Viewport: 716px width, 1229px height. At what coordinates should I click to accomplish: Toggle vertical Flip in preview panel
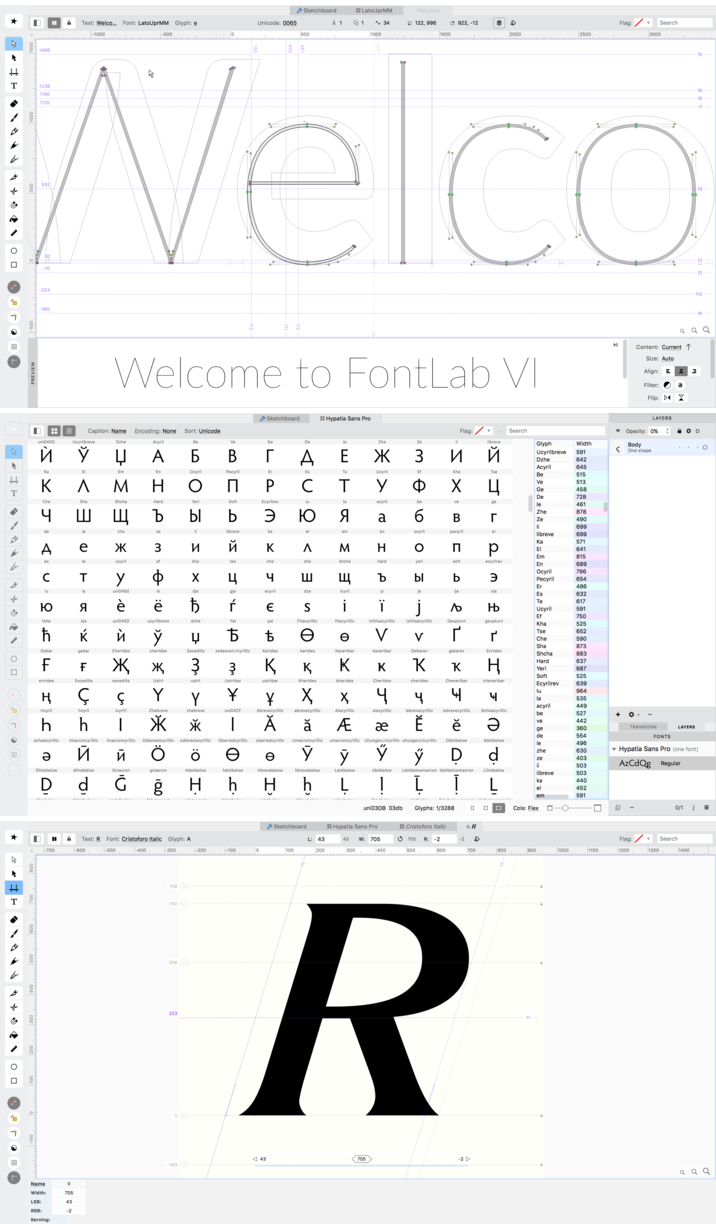click(x=681, y=397)
